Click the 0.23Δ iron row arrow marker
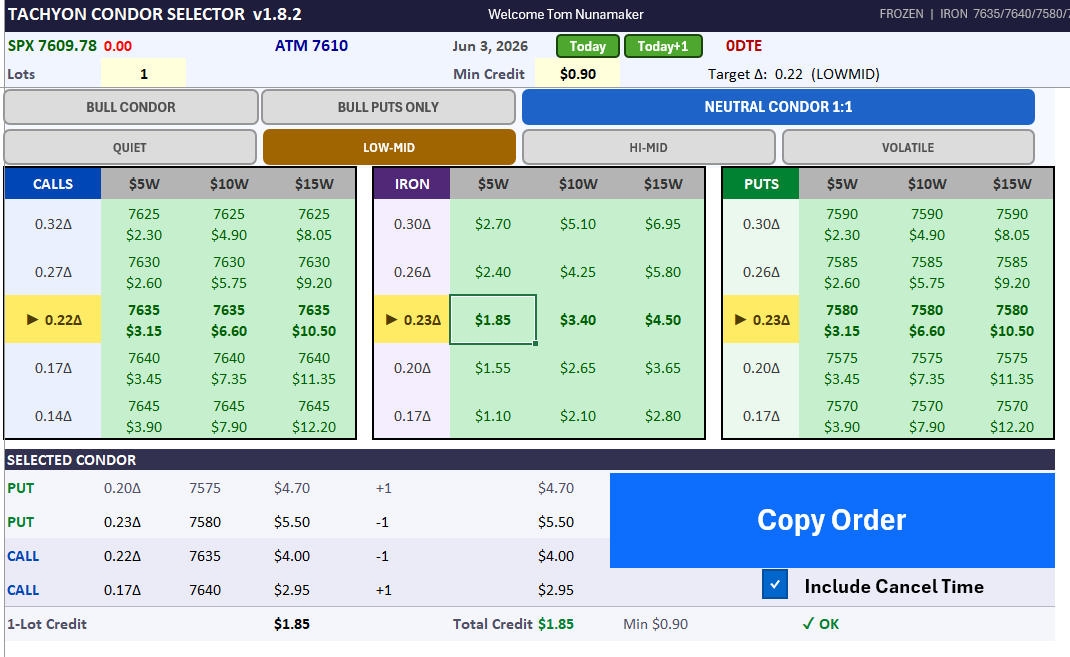Image resolution: width=1070 pixels, height=657 pixels. (391, 319)
